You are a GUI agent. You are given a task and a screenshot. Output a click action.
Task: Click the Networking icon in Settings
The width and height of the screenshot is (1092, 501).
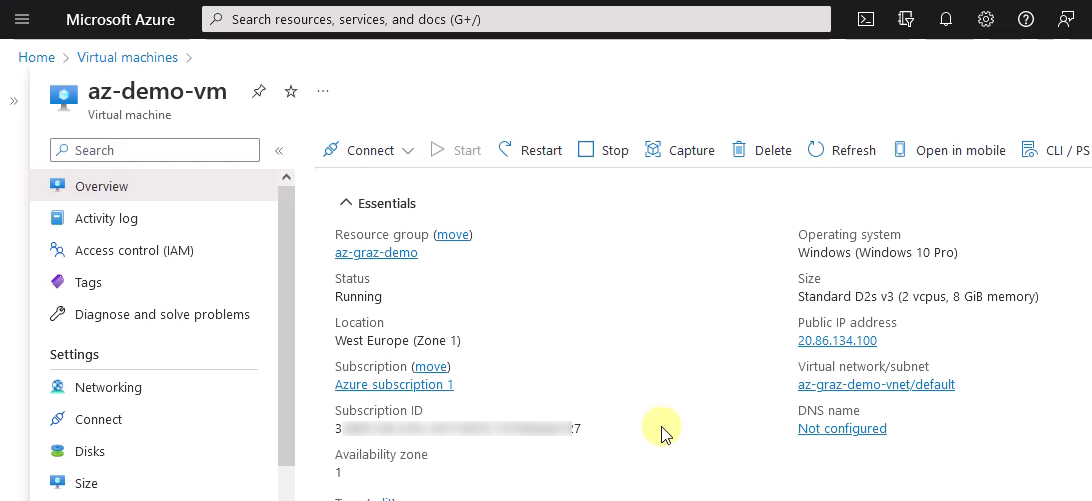click(57, 387)
